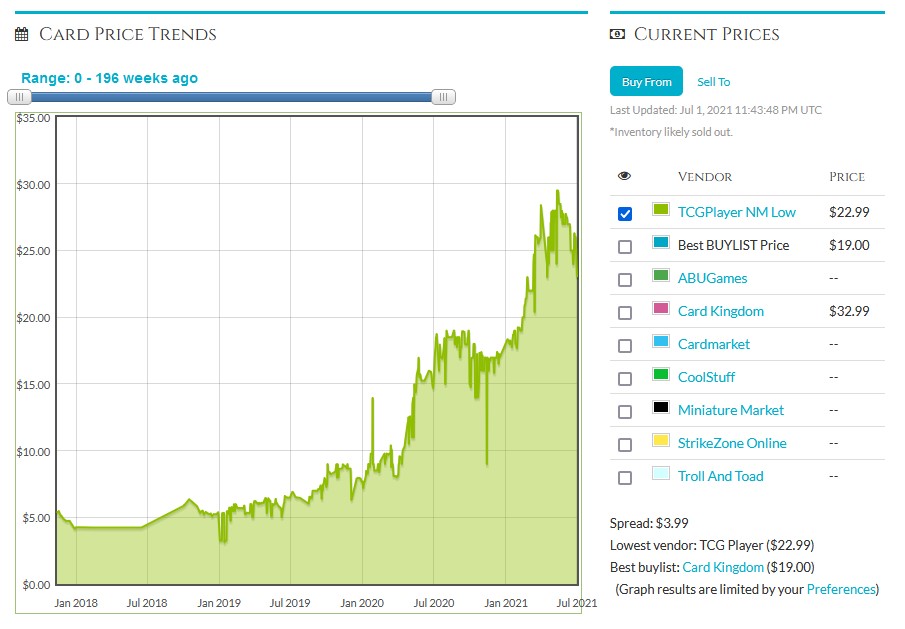This screenshot has width=905, height=629.
Task: Click the Inventory likely sold out note
Action: coord(671,132)
